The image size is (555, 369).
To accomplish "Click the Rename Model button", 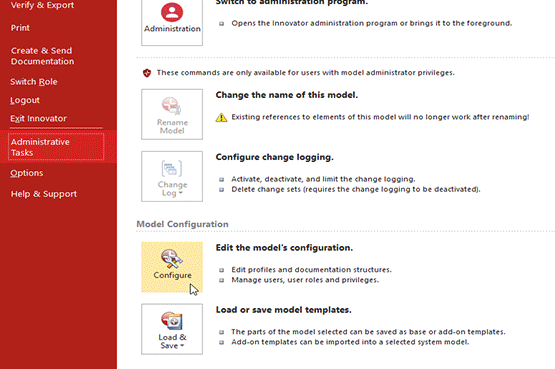I will [x=172, y=114].
